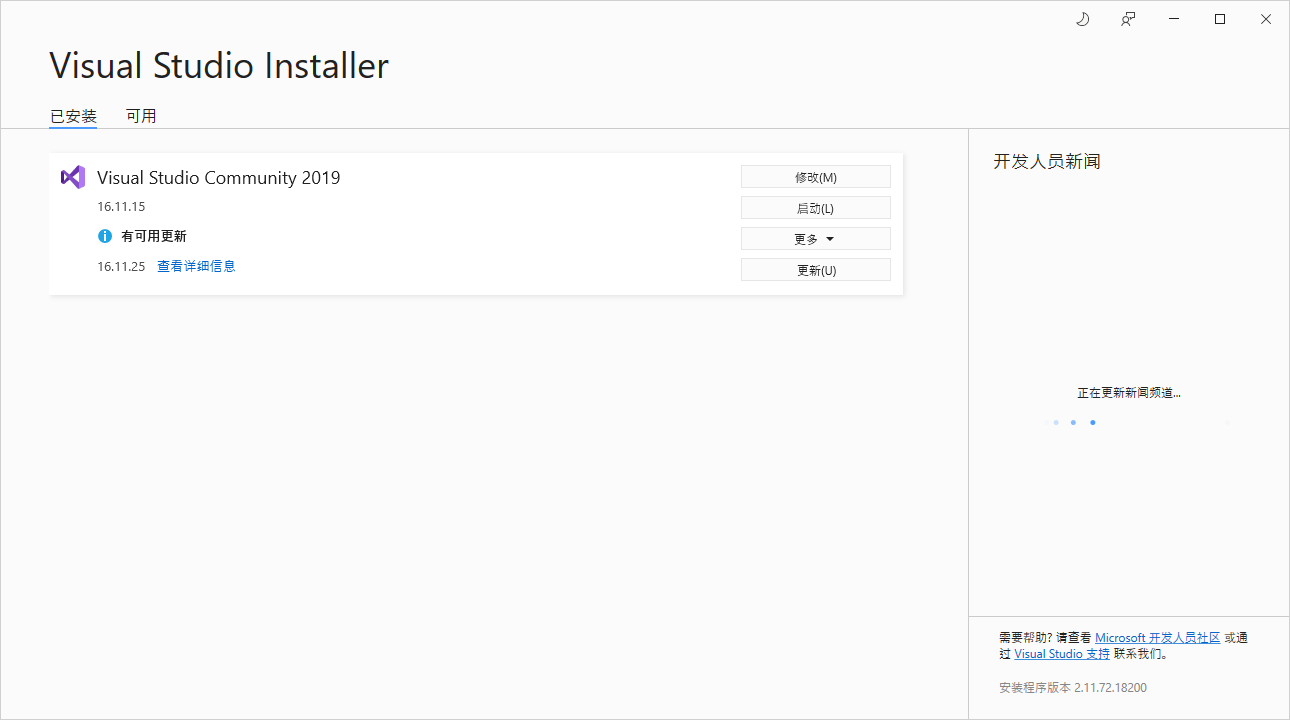Maximize the installer window
Image resolution: width=1290 pixels, height=720 pixels.
[x=1220, y=19]
